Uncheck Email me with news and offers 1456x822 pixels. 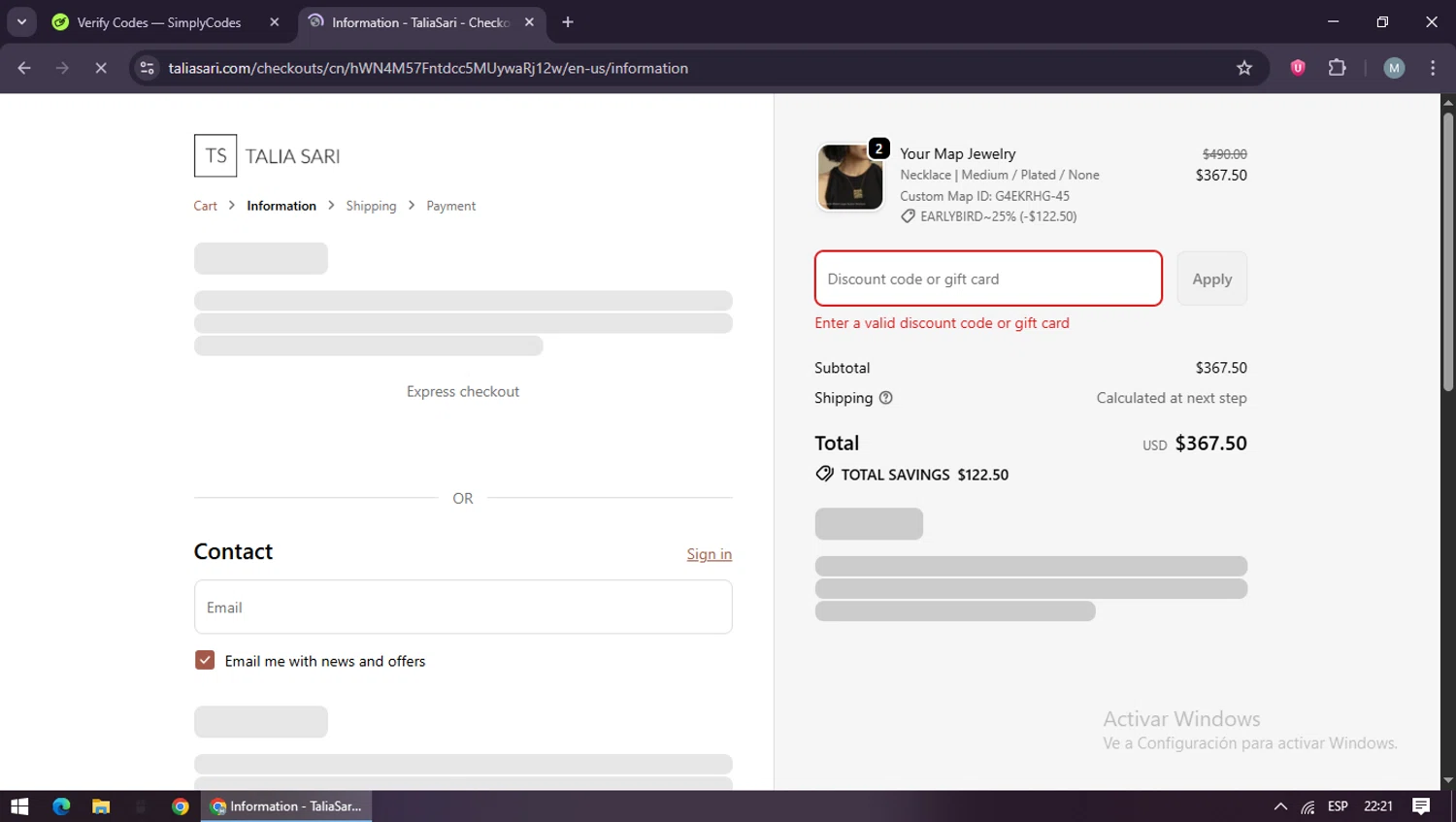point(205,660)
